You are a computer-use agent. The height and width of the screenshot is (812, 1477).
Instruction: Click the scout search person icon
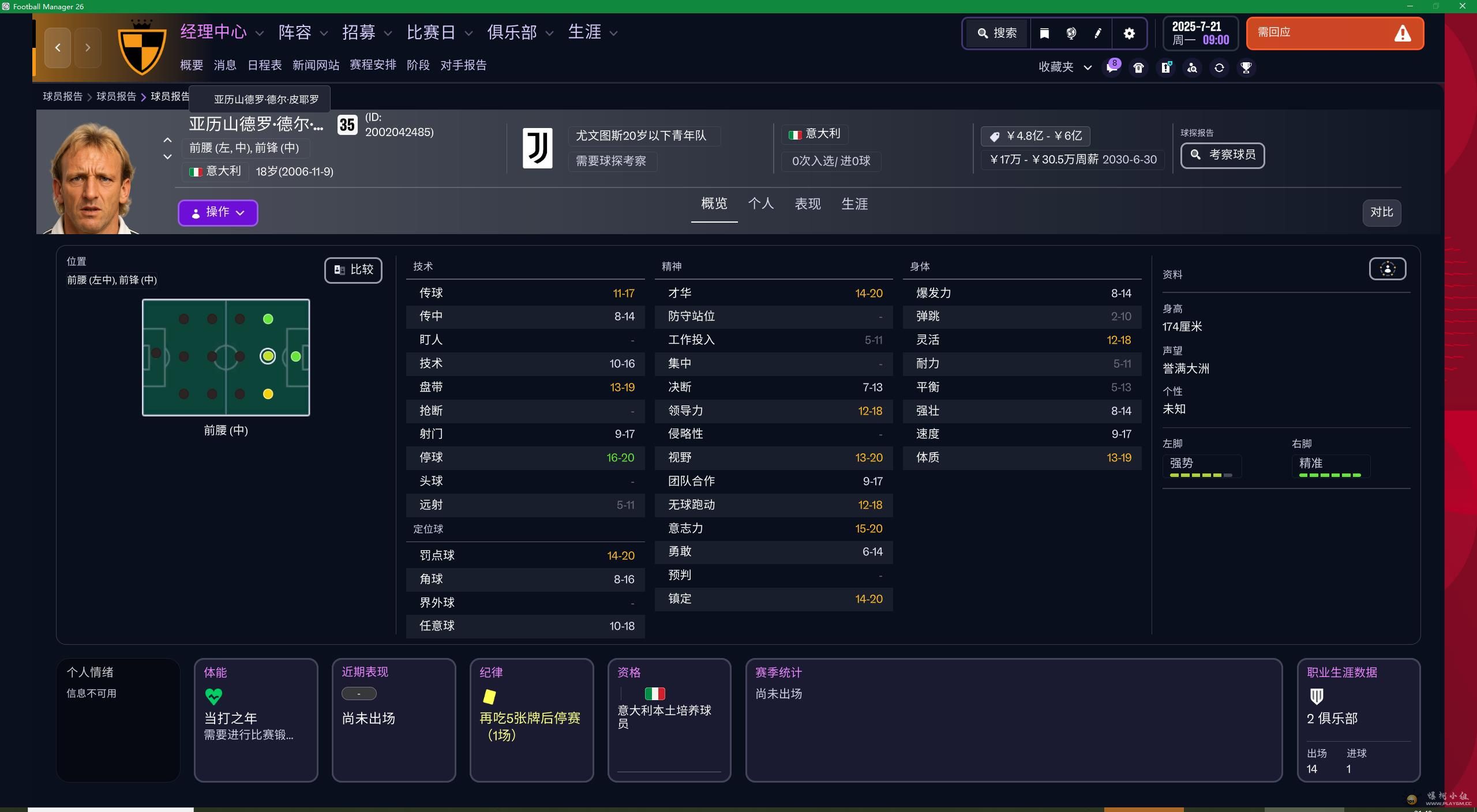tap(1192, 67)
